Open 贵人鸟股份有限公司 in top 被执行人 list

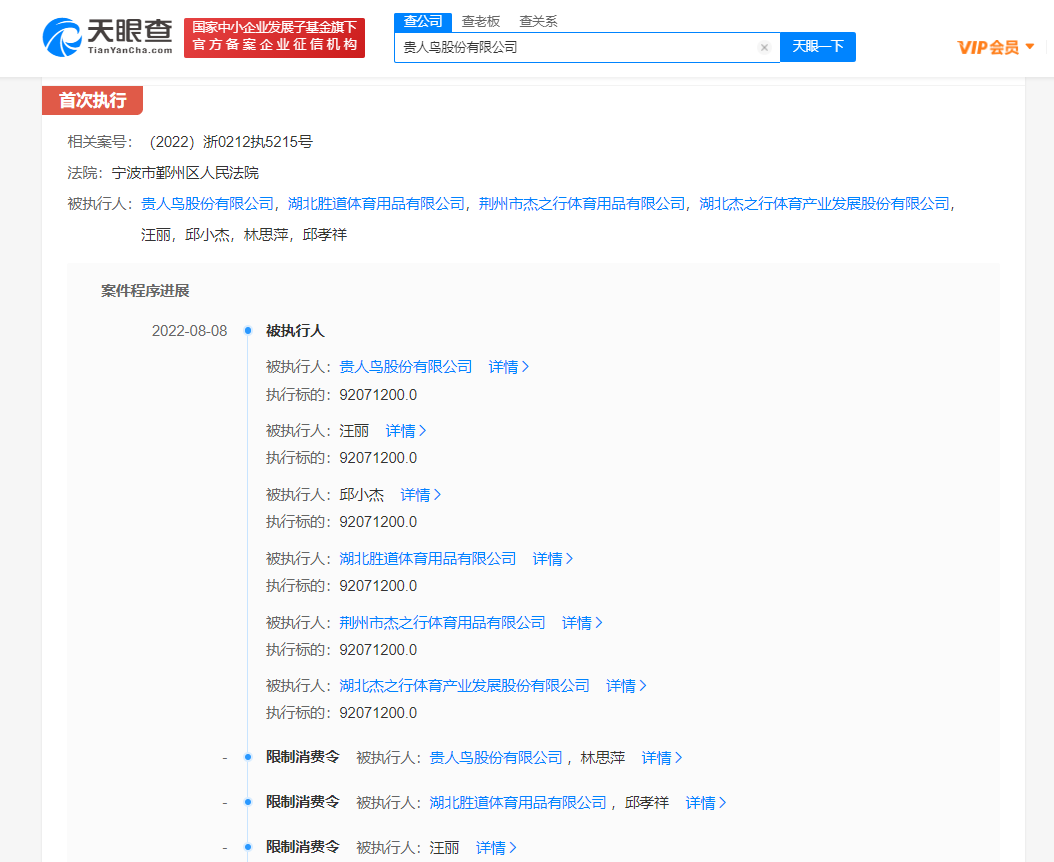pos(208,204)
